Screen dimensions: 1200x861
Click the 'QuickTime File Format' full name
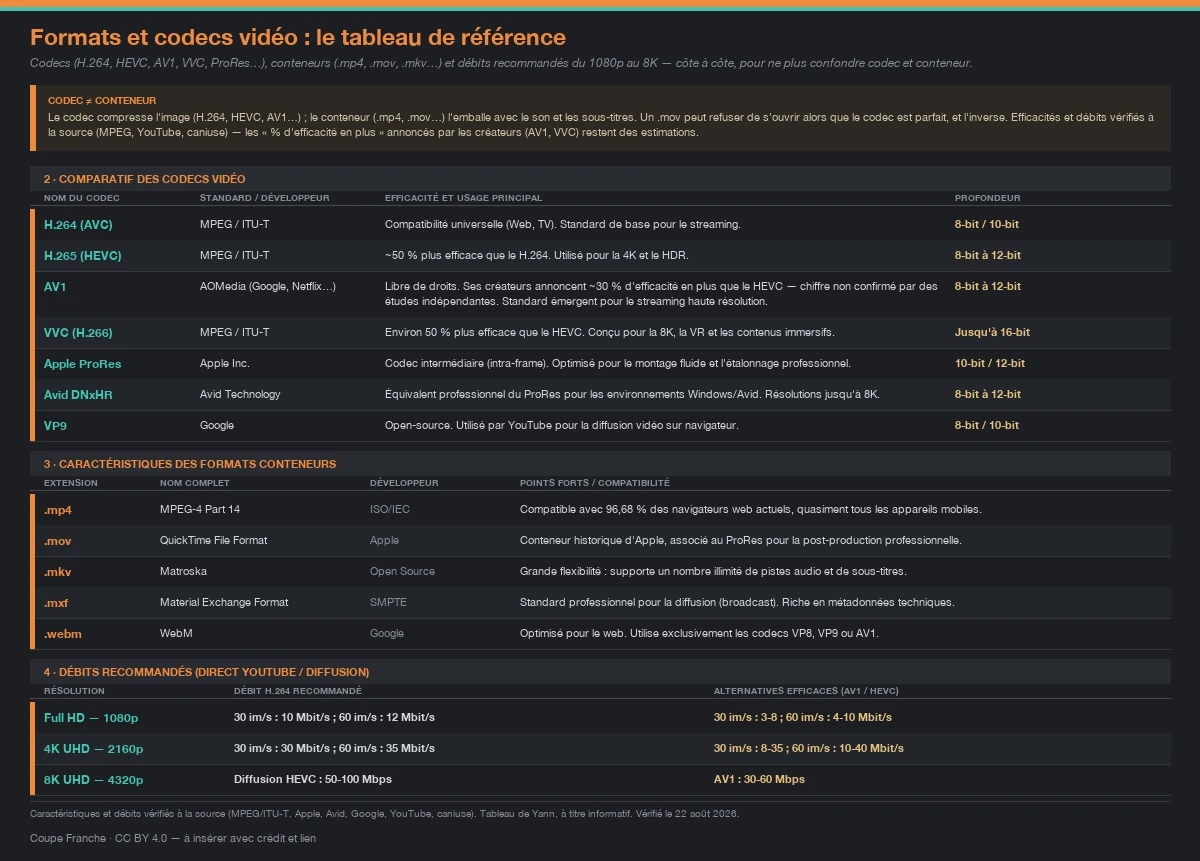coord(214,541)
